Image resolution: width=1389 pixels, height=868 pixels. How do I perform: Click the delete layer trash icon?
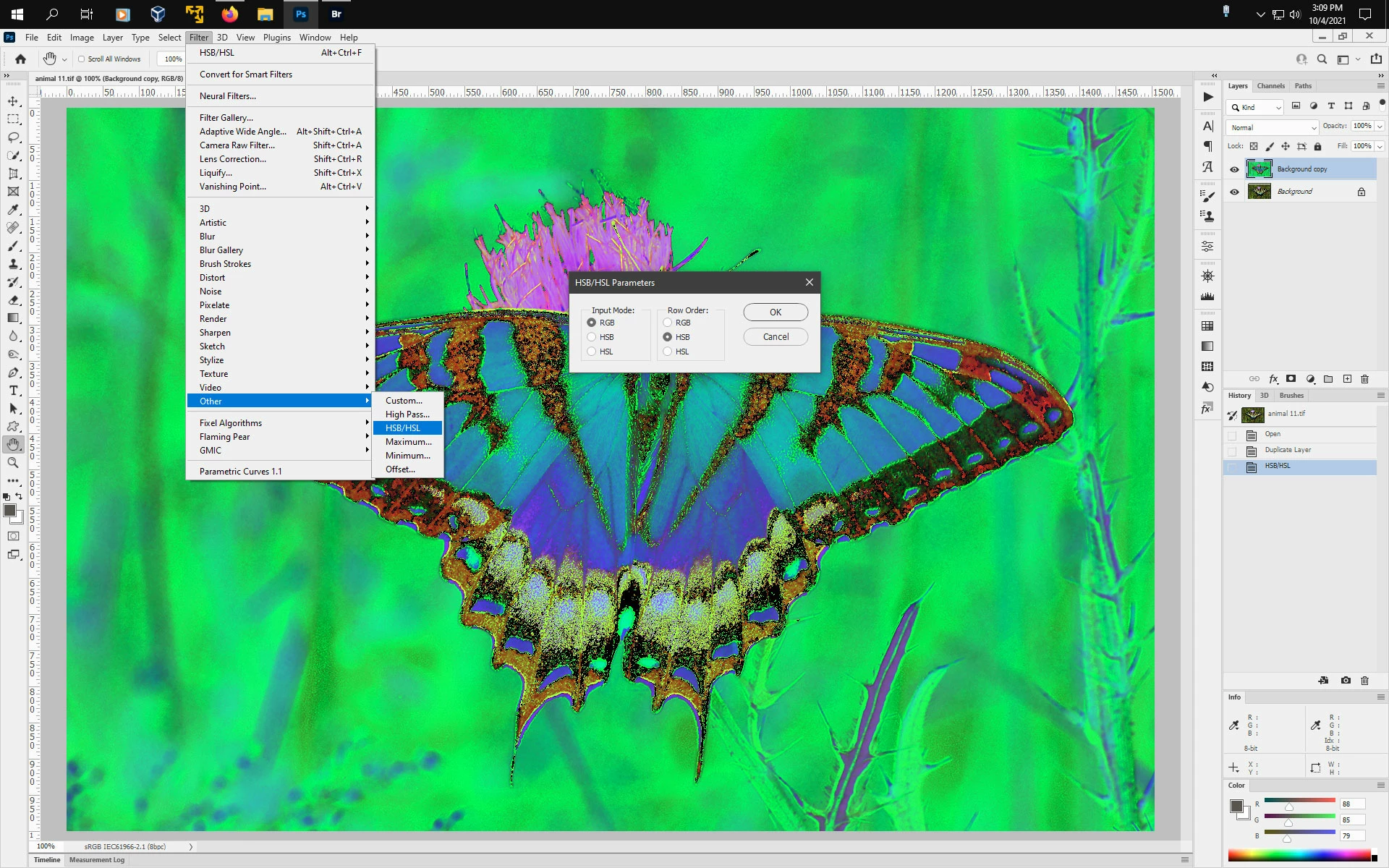[x=1365, y=379]
